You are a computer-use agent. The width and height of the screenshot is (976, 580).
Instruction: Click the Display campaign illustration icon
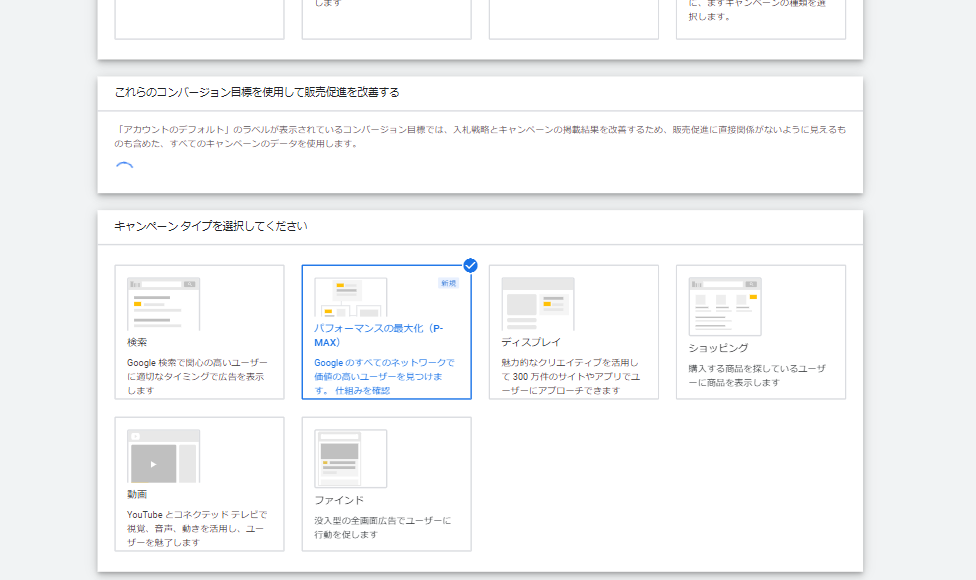538,304
